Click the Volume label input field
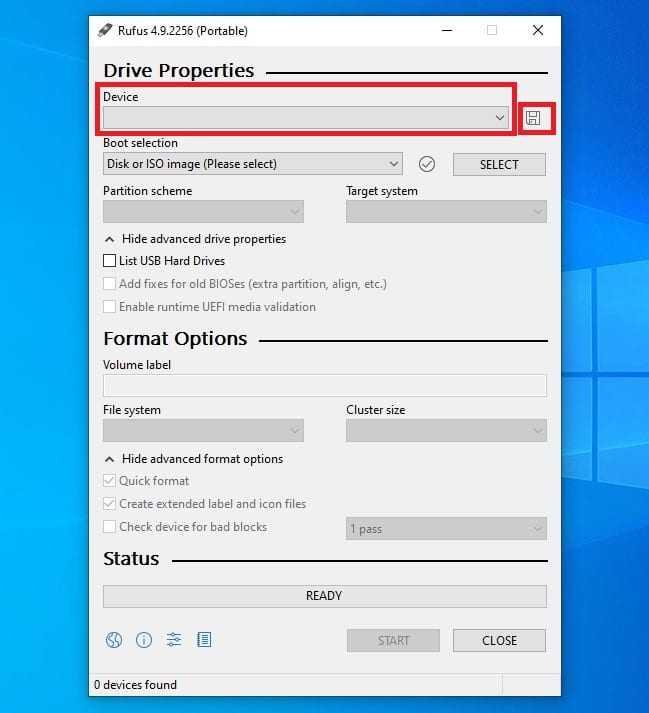Viewport: 649px width, 713px height. 325,386
